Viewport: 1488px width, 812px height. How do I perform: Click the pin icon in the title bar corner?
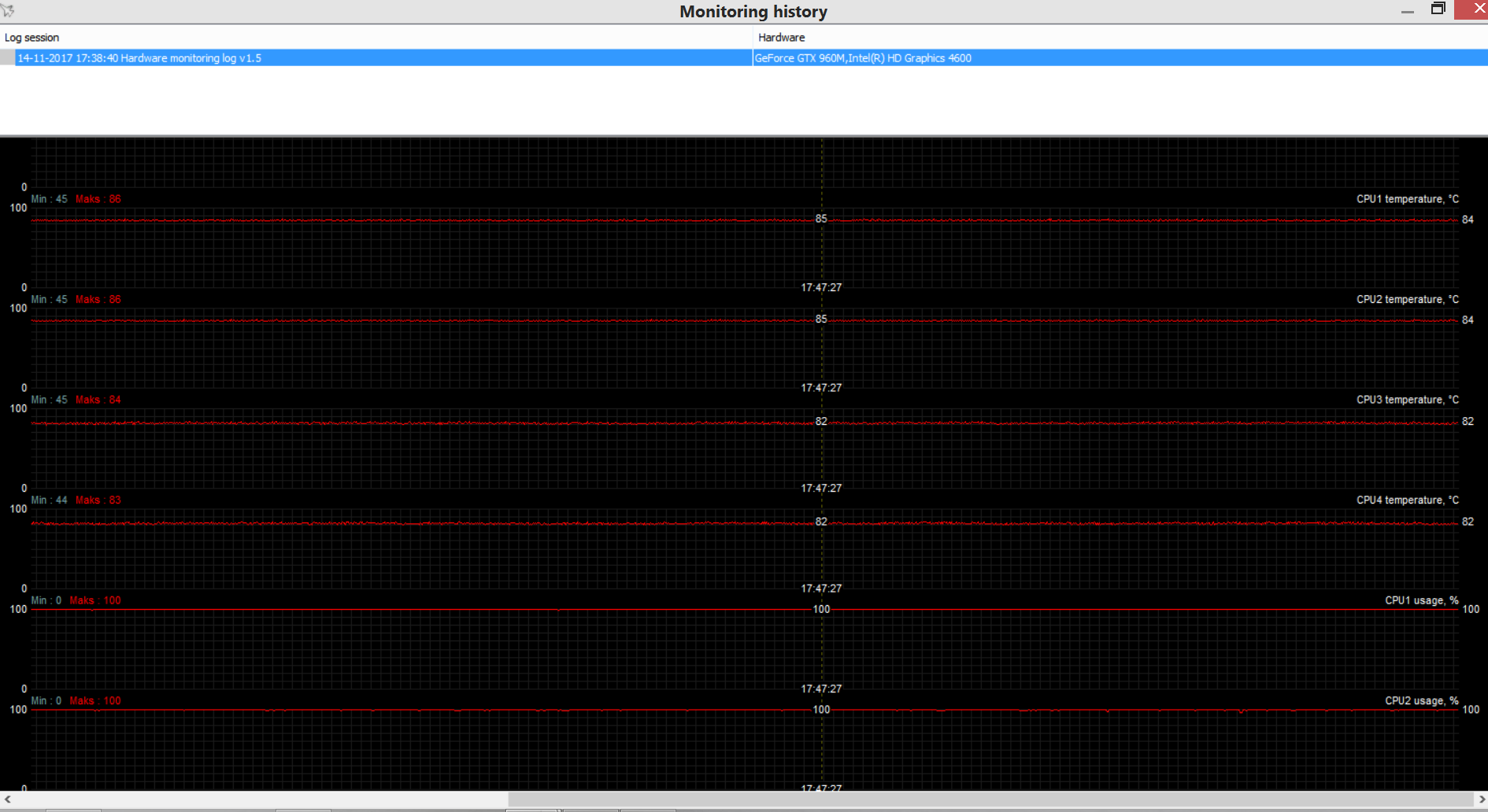click(x=8, y=10)
